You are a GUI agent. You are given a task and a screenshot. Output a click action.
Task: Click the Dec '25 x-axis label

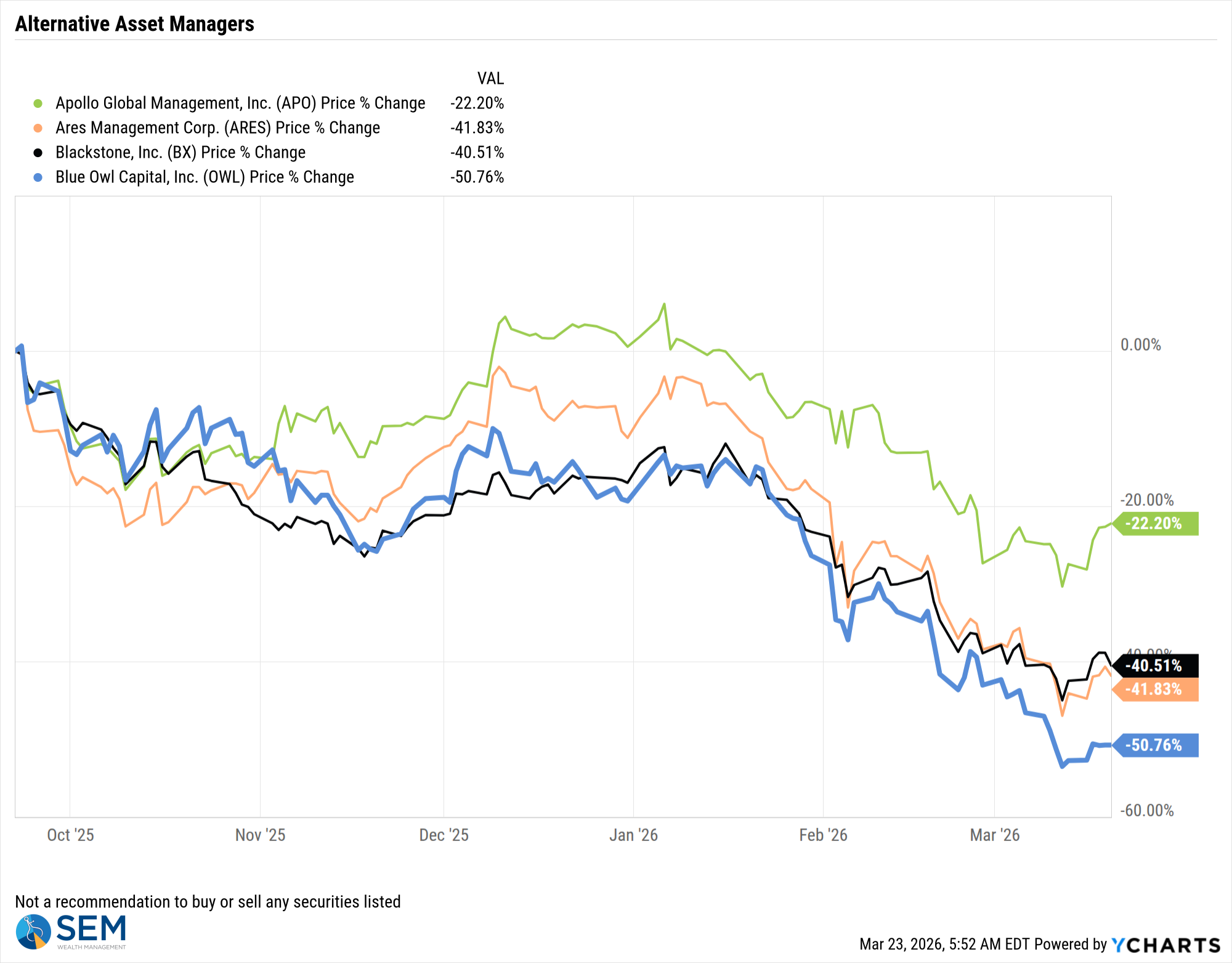444,835
